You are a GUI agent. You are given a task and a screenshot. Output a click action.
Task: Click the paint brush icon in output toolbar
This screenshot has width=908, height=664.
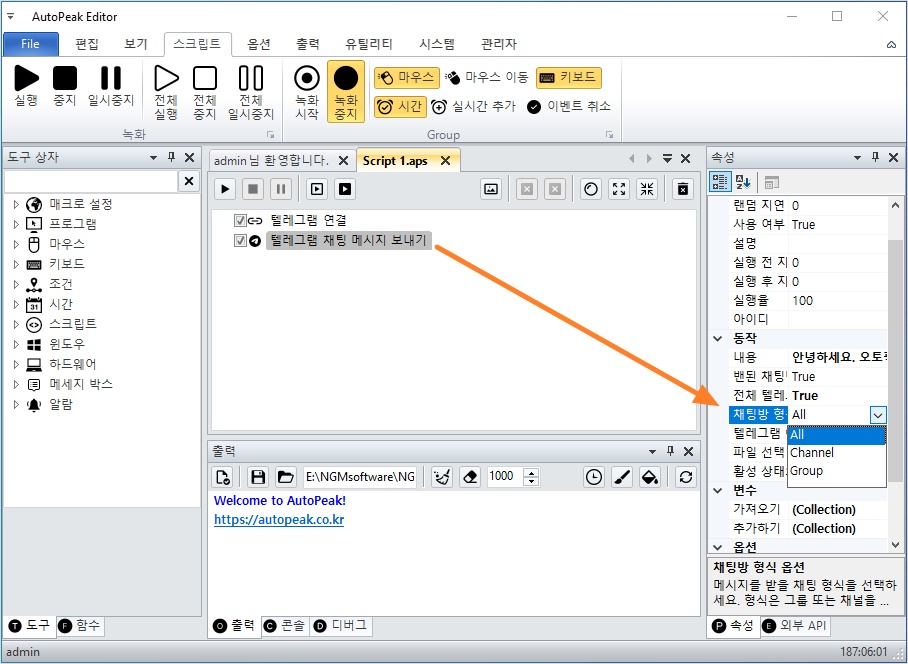click(622, 477)
